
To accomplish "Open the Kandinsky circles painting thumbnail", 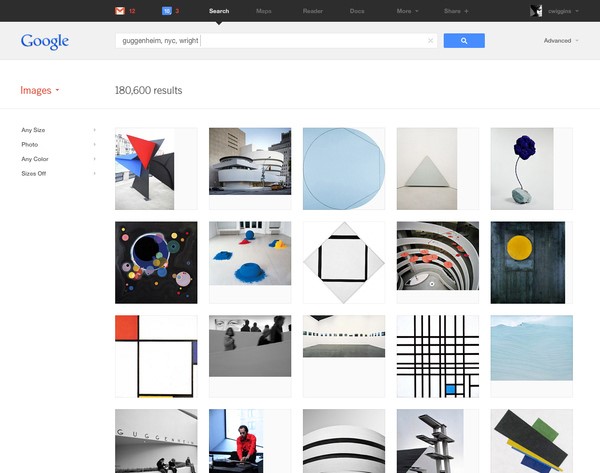I will click(156, 262).
